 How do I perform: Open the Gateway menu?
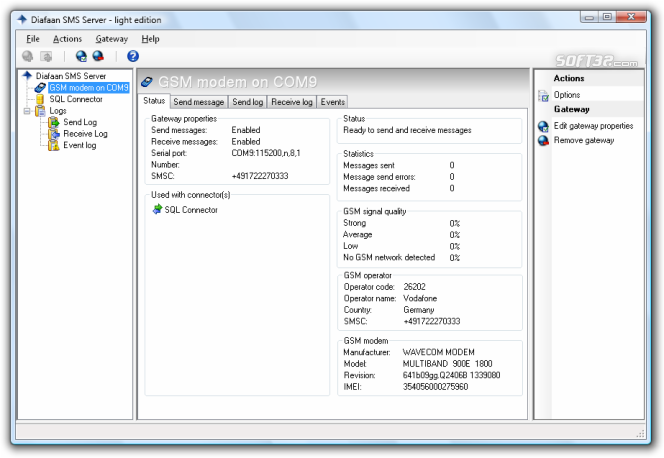click(x=112, y=39)
